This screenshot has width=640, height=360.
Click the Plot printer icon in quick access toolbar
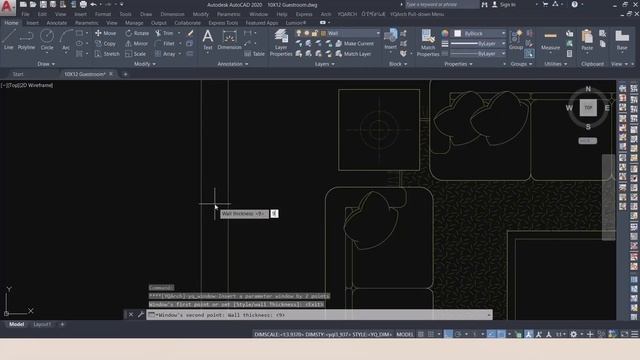click(x=83, y=4)
